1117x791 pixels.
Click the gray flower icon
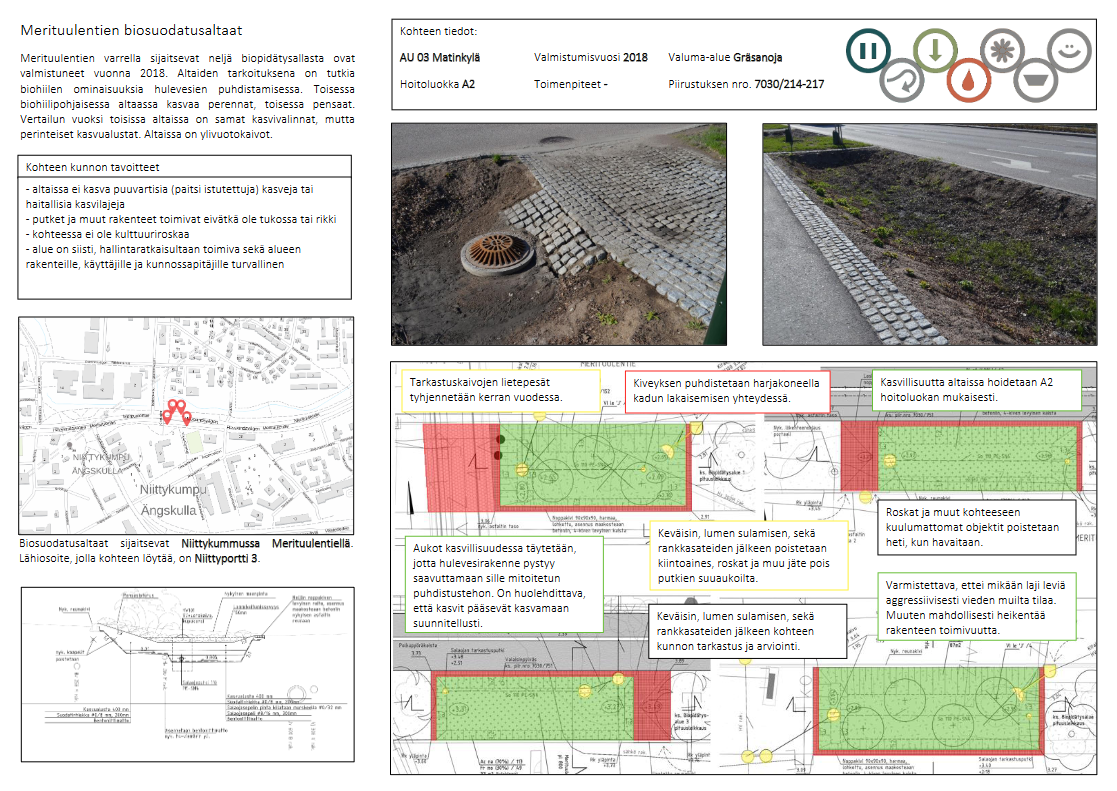(1000, 51)
